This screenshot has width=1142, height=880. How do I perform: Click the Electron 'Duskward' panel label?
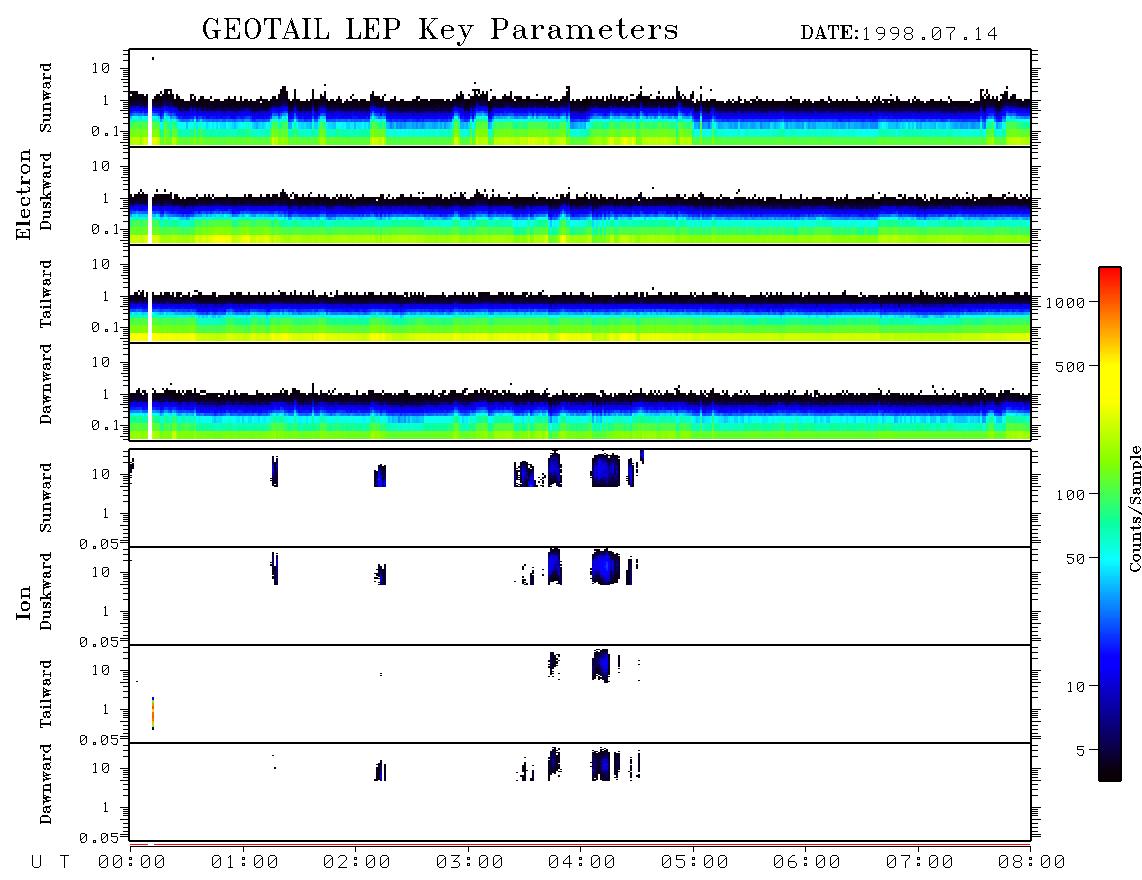(x=46, y=192)
